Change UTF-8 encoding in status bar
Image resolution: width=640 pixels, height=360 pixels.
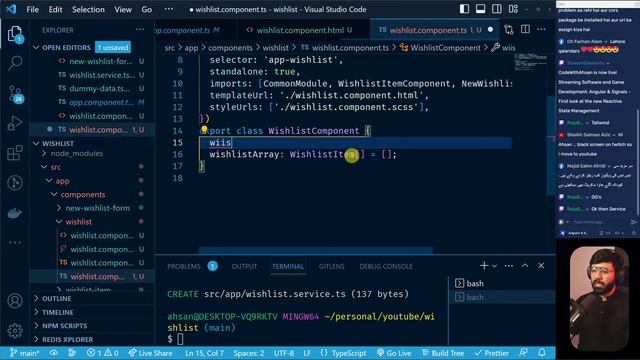284,353
